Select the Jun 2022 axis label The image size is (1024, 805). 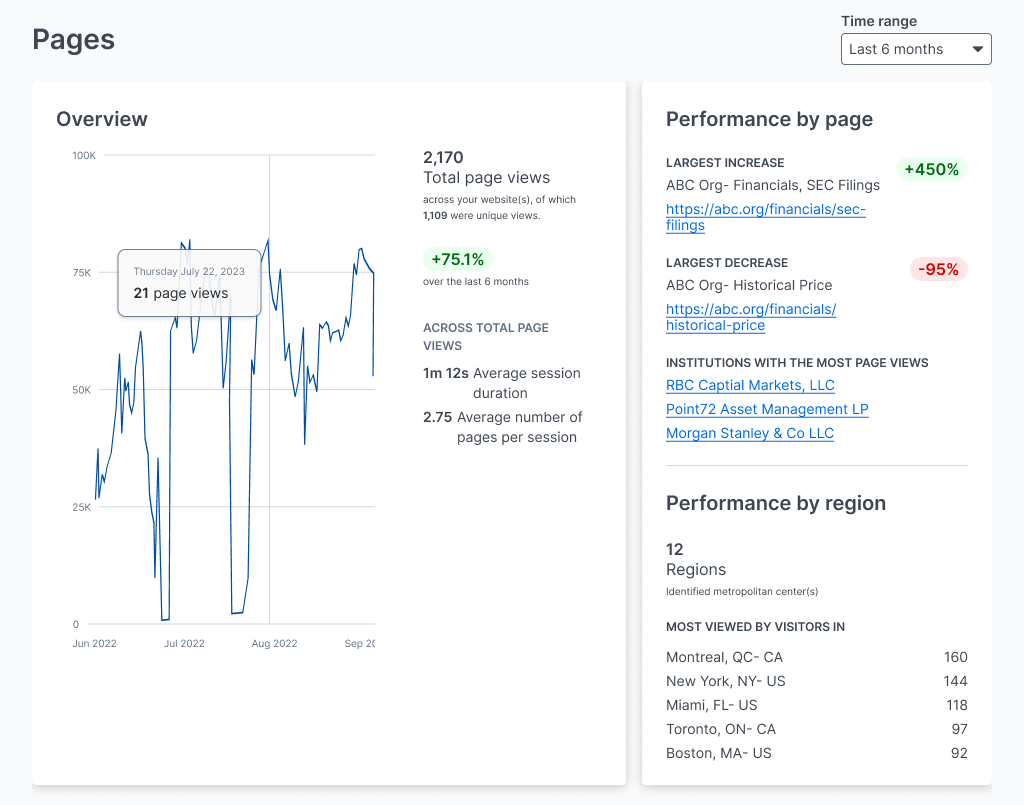coord(94,643)
